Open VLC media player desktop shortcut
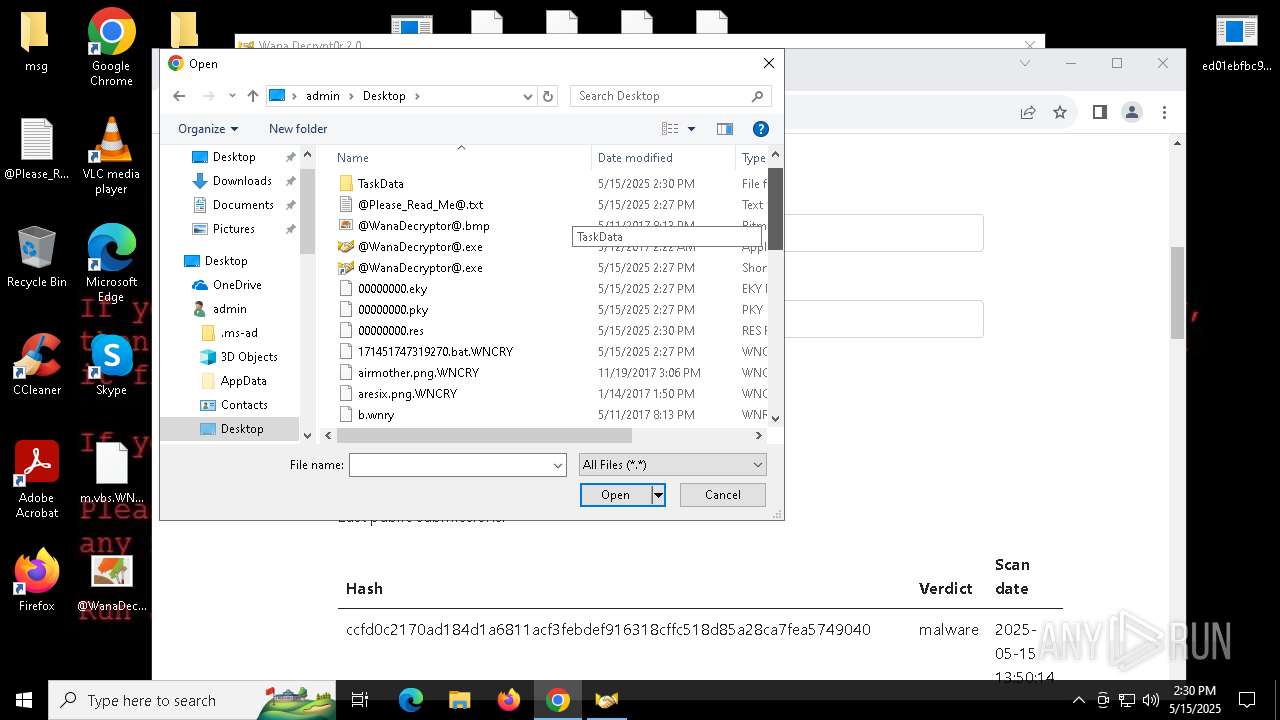 pyautogui.click(x=111, y=155)
